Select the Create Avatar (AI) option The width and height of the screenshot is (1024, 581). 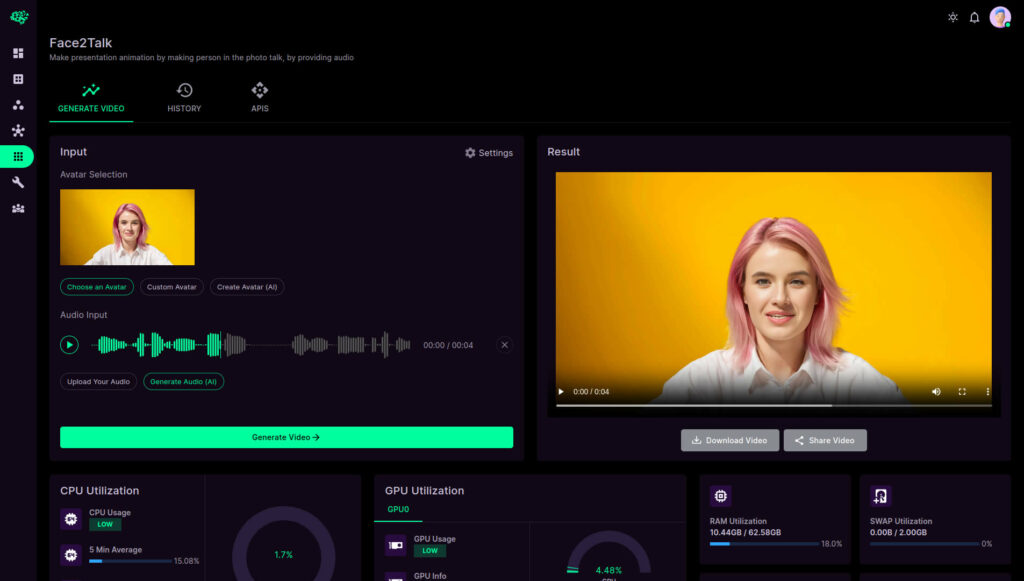click(x=247, y=287)
